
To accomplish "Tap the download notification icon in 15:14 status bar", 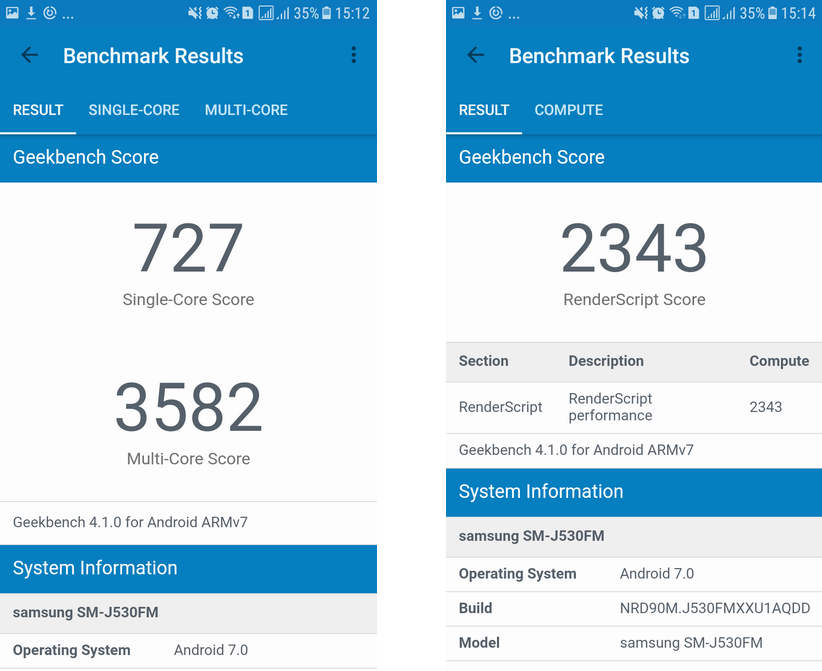I will point(477,14).
